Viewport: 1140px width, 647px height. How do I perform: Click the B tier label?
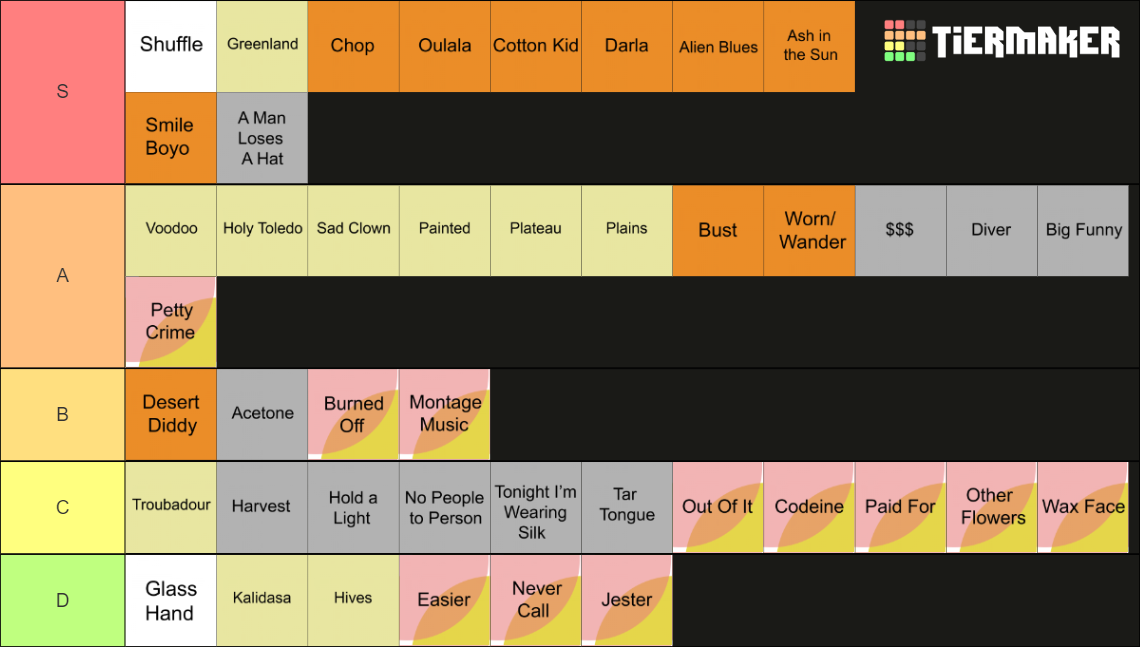tap(63, 414)
